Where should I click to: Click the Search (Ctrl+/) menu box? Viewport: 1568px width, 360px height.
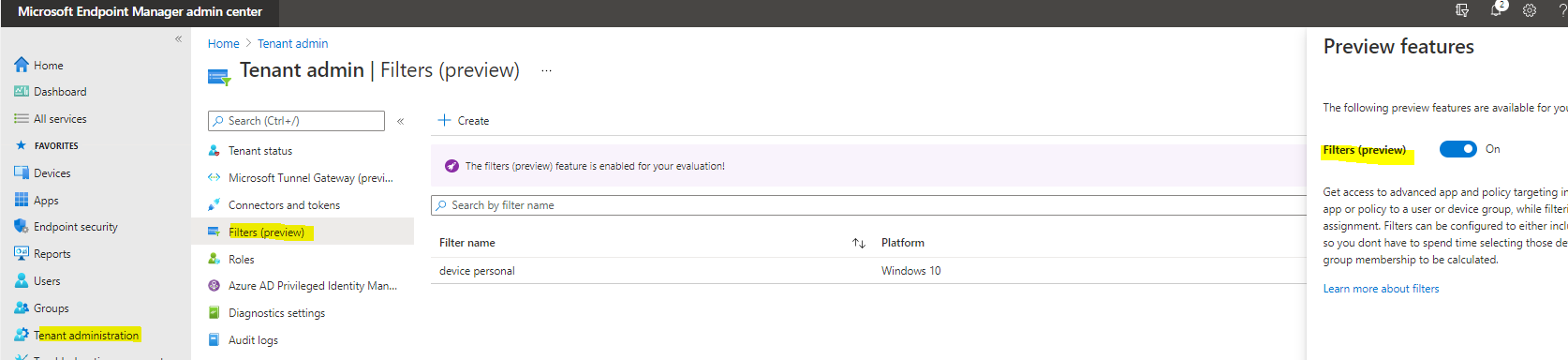[x=296, y=121]
